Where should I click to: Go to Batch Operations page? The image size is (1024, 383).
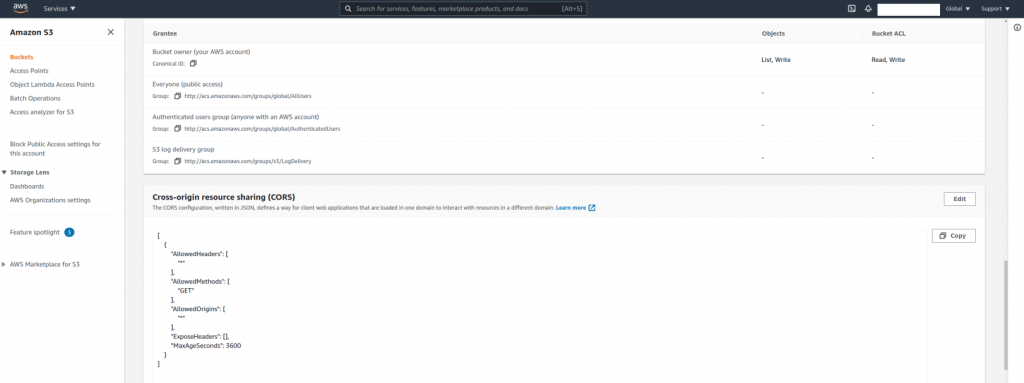coord(35,98)
